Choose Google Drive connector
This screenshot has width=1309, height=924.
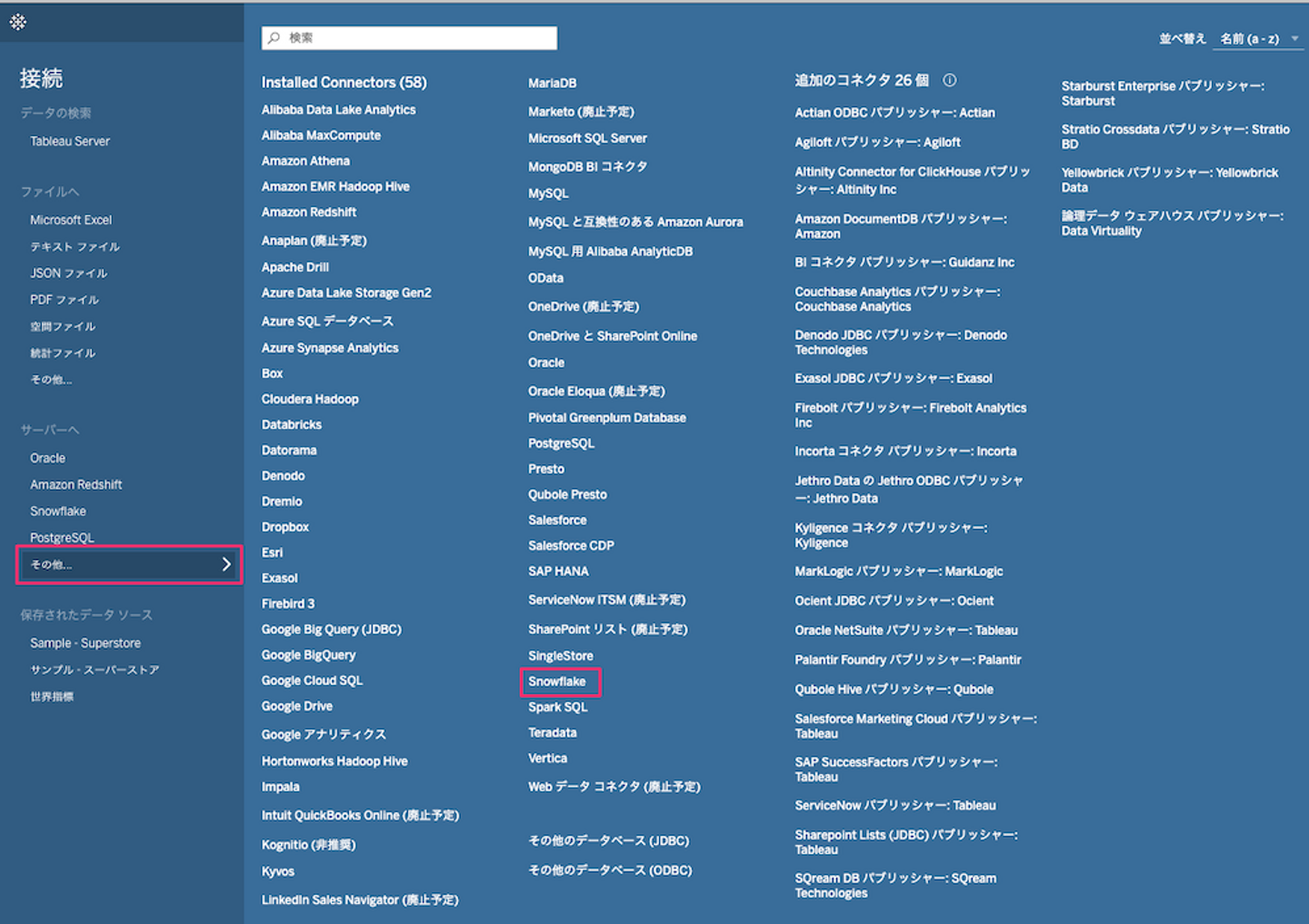pyautogui.click(x=297, y=706)
